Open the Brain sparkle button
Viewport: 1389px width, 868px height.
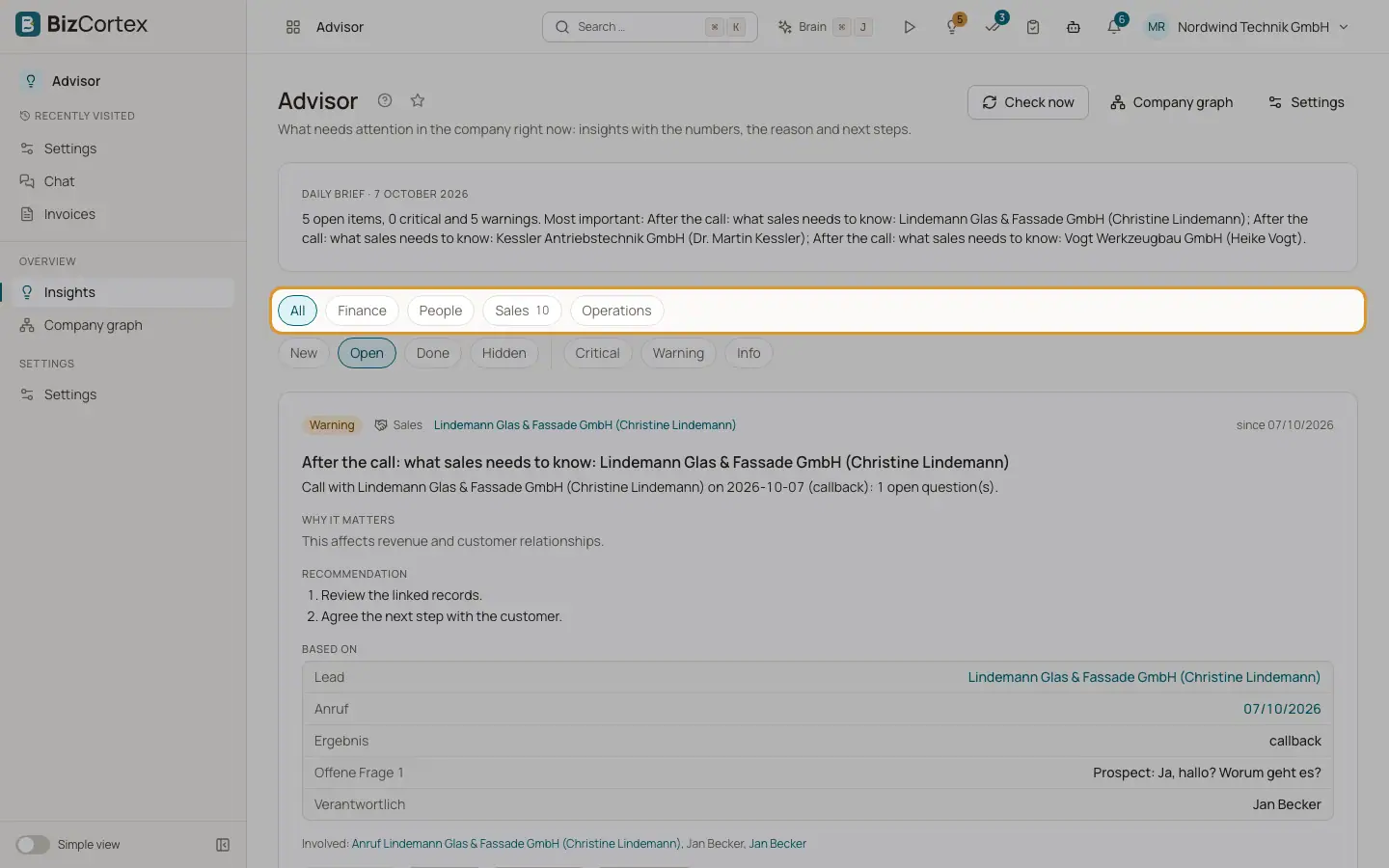coord(826,27)
